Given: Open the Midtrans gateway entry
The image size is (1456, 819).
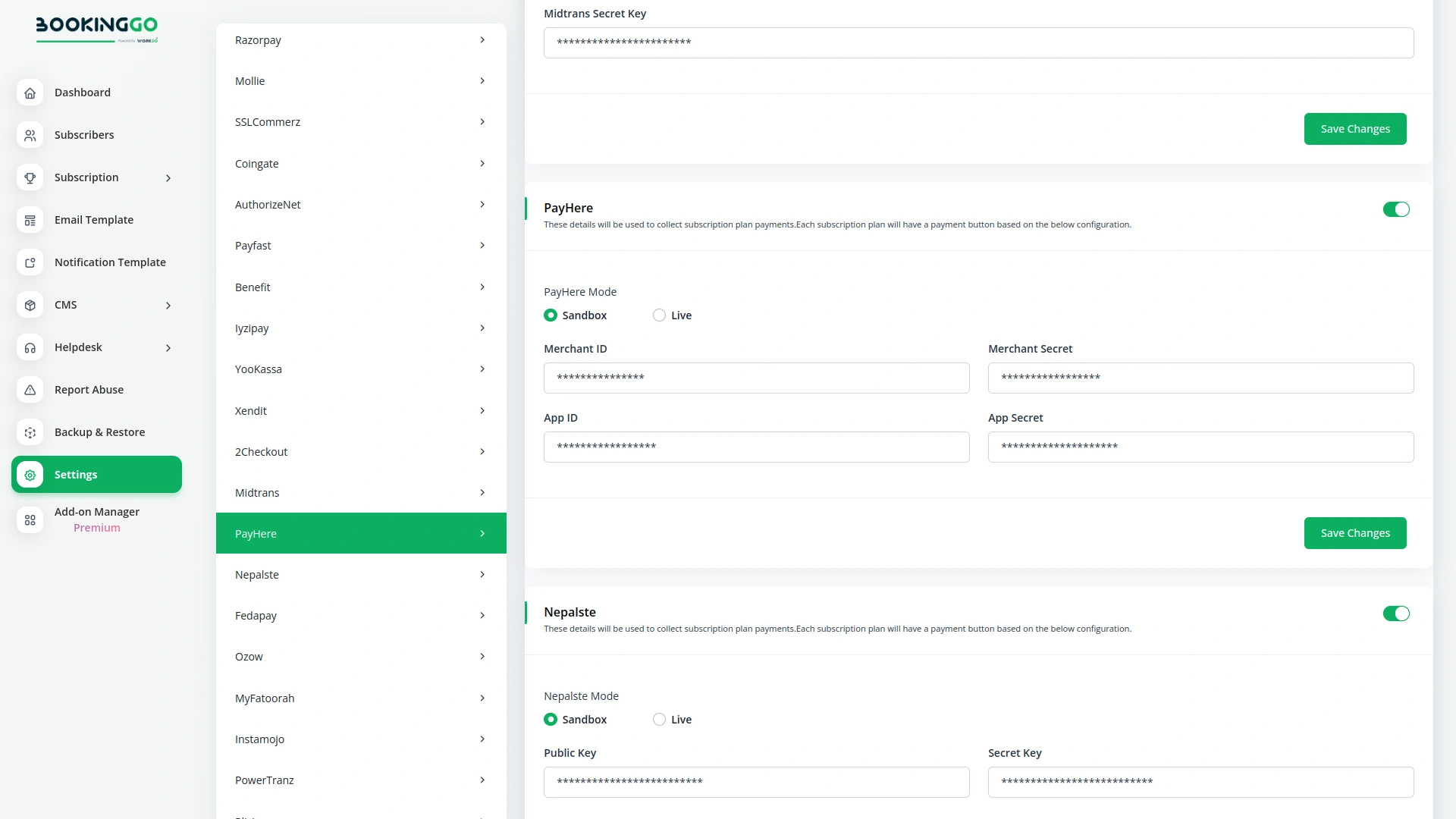Looking at the screenshot, I should point(360,492).
